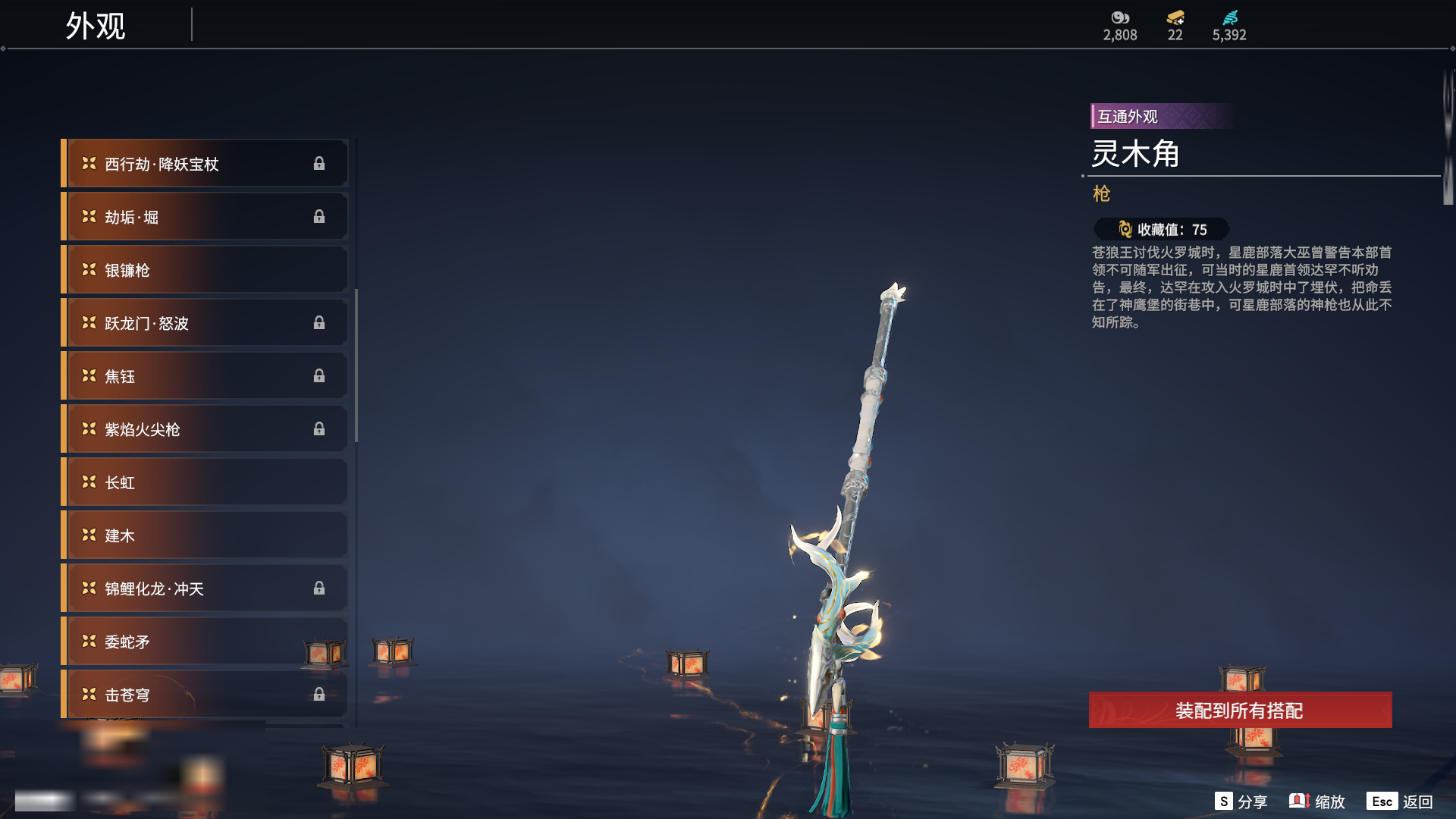Click the skin list scrollbar thumb
The width and height of the screenshot is (1456, 819).
point(356,366)
